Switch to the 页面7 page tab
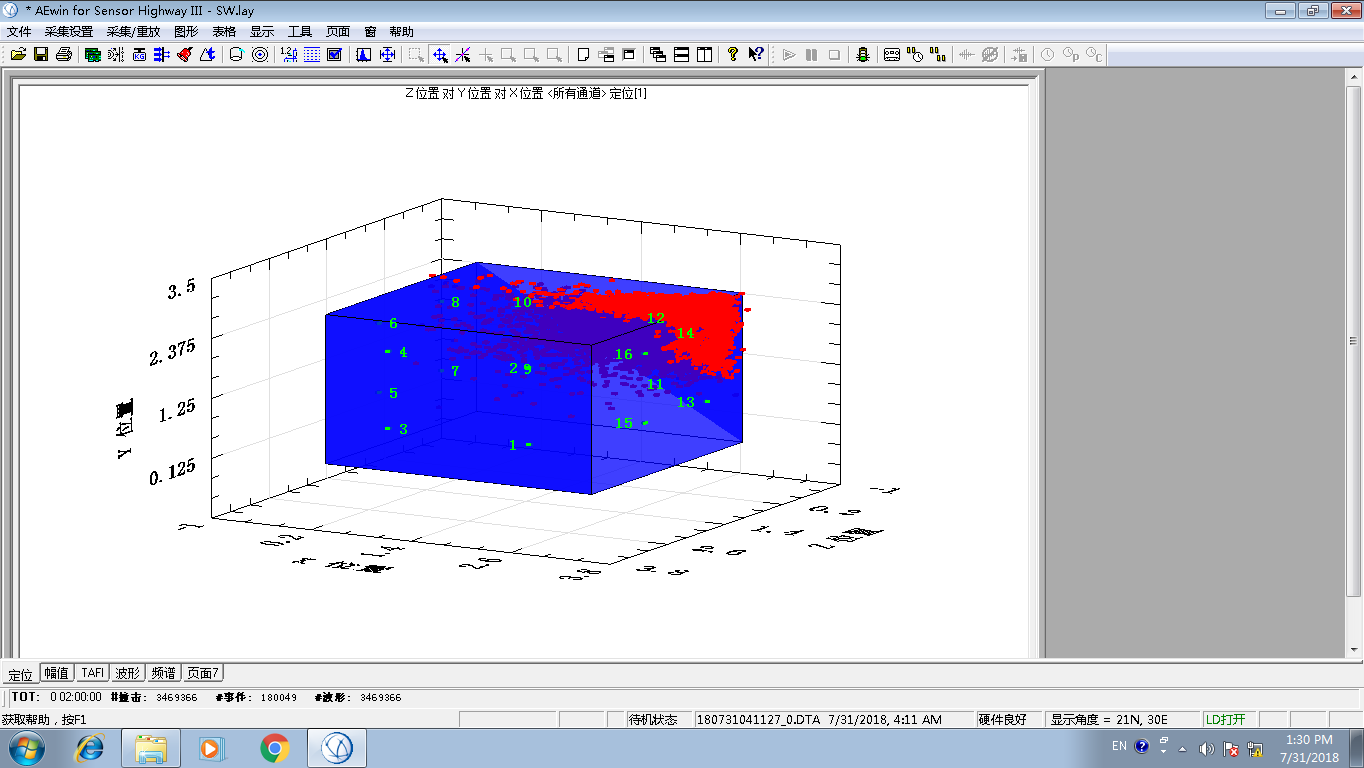Viewport: 1364px width, 768px height. [203, 673]
